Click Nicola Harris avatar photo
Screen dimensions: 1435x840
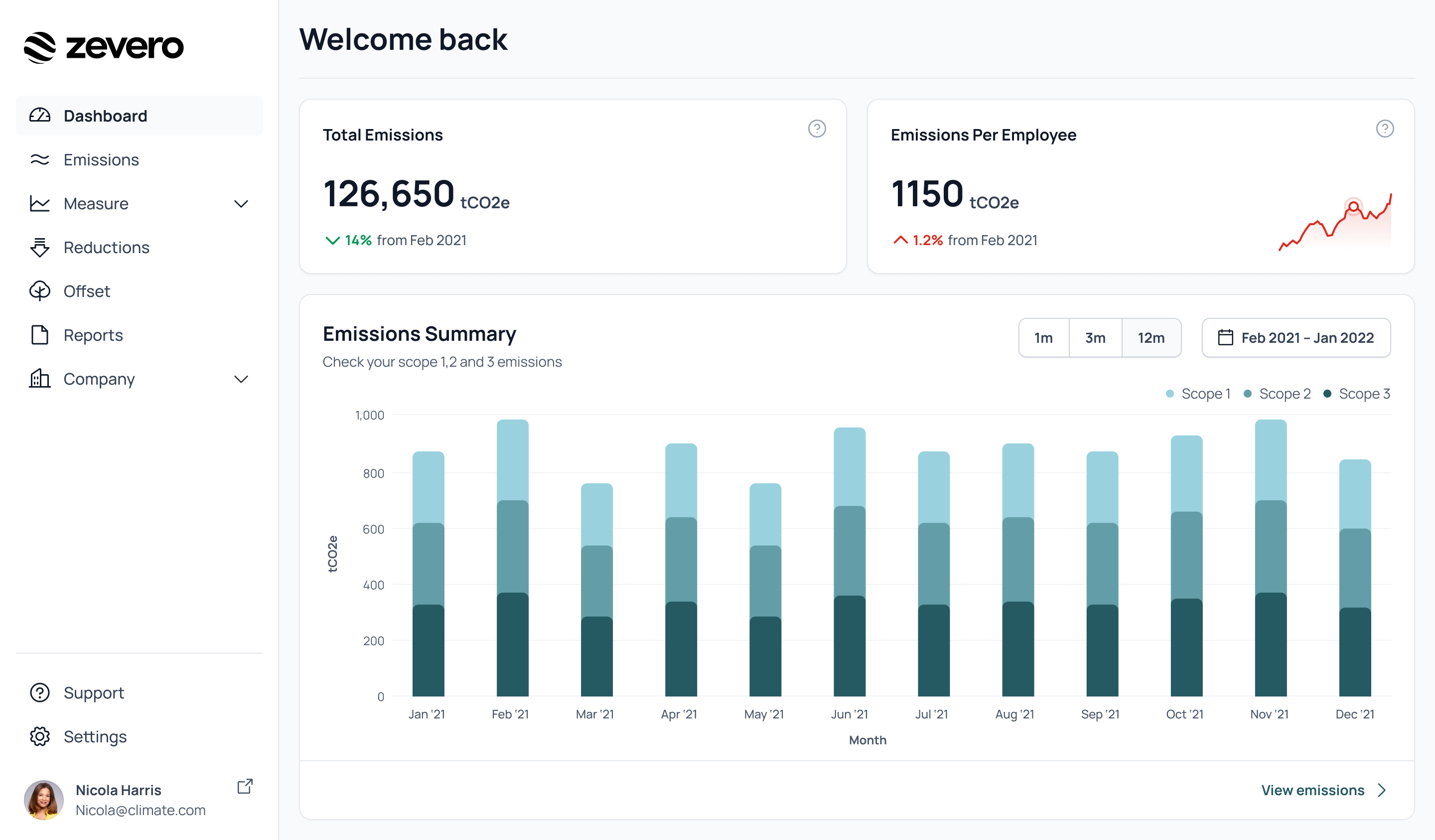pos(44,800)
